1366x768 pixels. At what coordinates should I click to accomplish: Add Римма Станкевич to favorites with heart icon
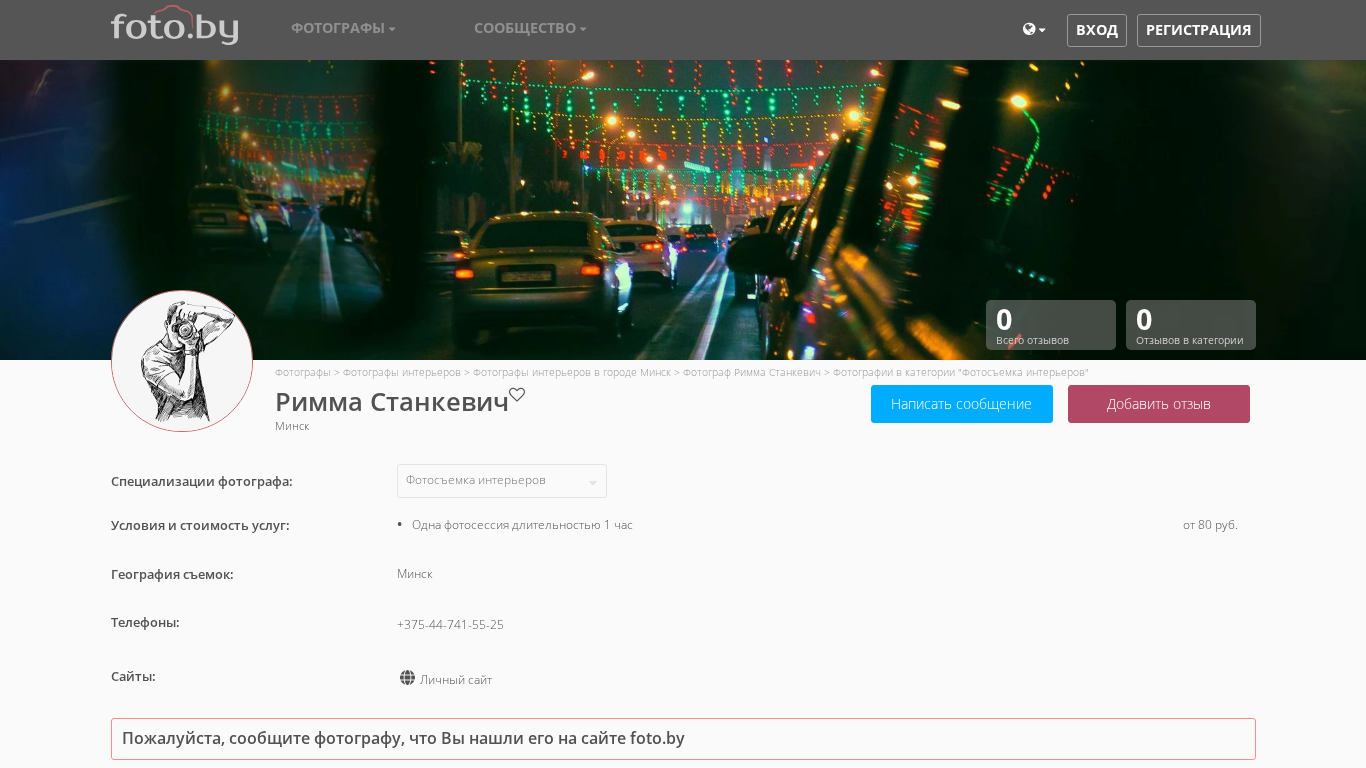coord(517,395)
